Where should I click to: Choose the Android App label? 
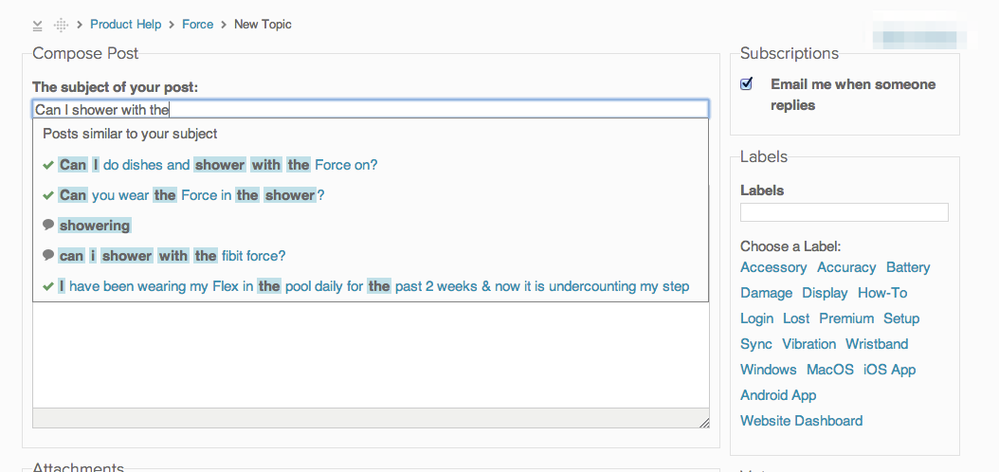coord(778,395)
